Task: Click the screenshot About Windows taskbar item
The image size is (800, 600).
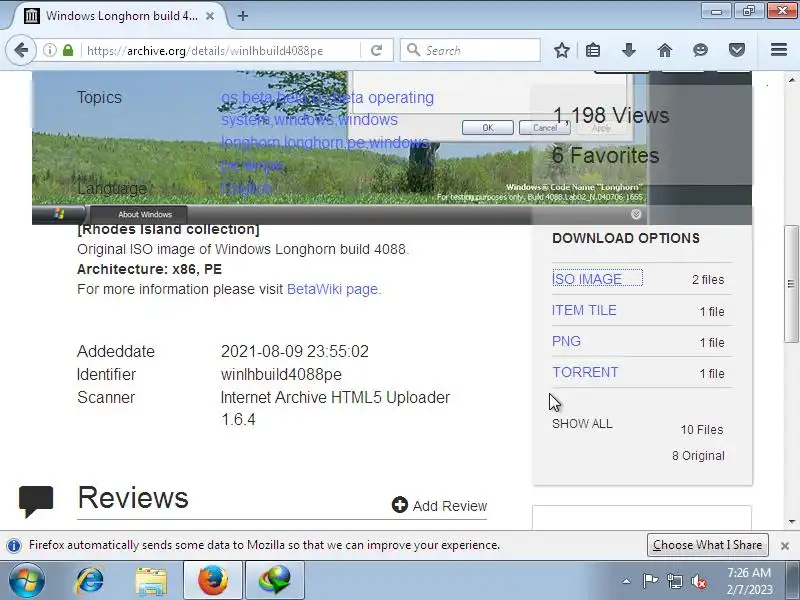Action: pos(139,214)
